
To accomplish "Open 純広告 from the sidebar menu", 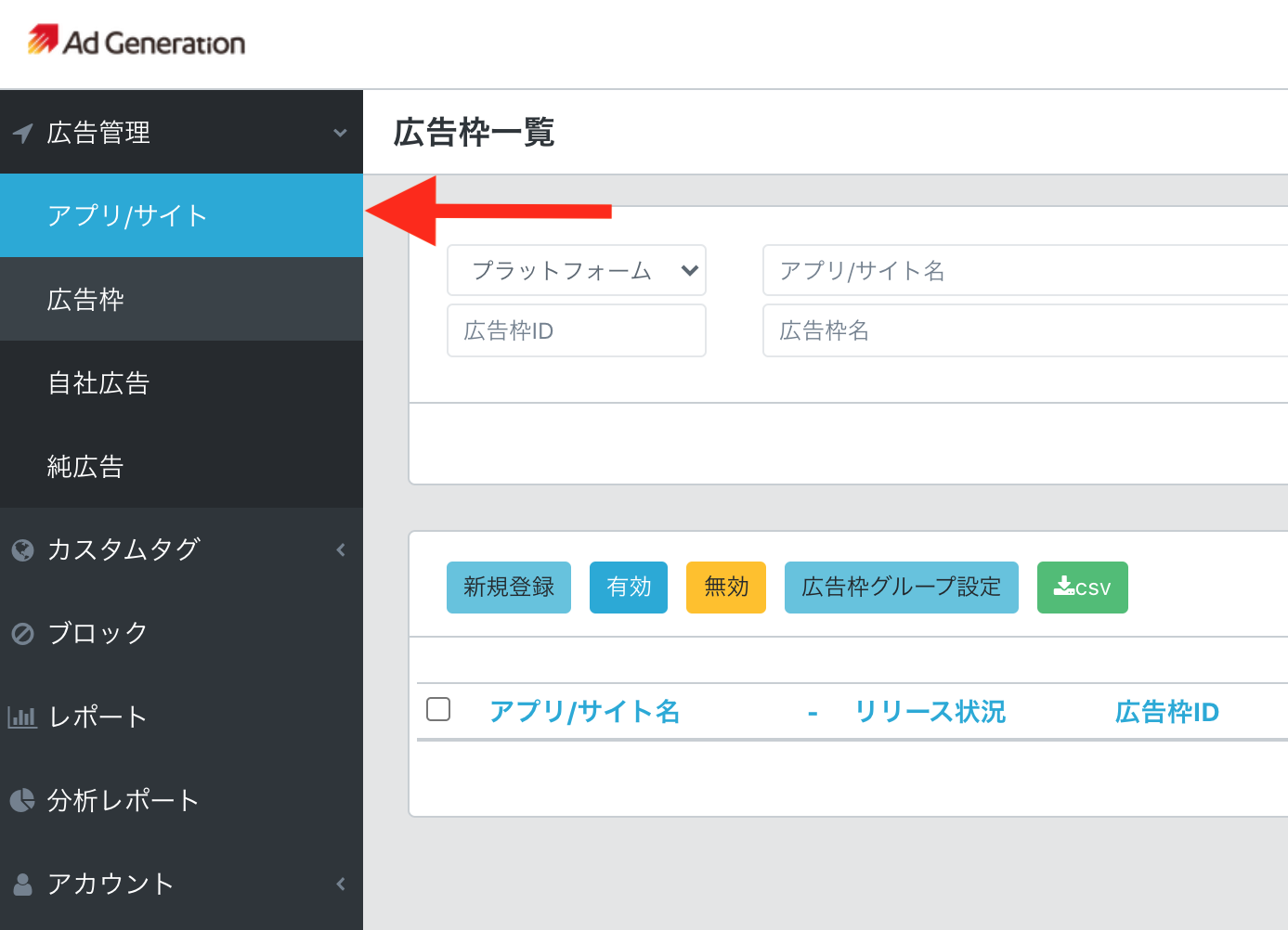I will click(85, 466).
